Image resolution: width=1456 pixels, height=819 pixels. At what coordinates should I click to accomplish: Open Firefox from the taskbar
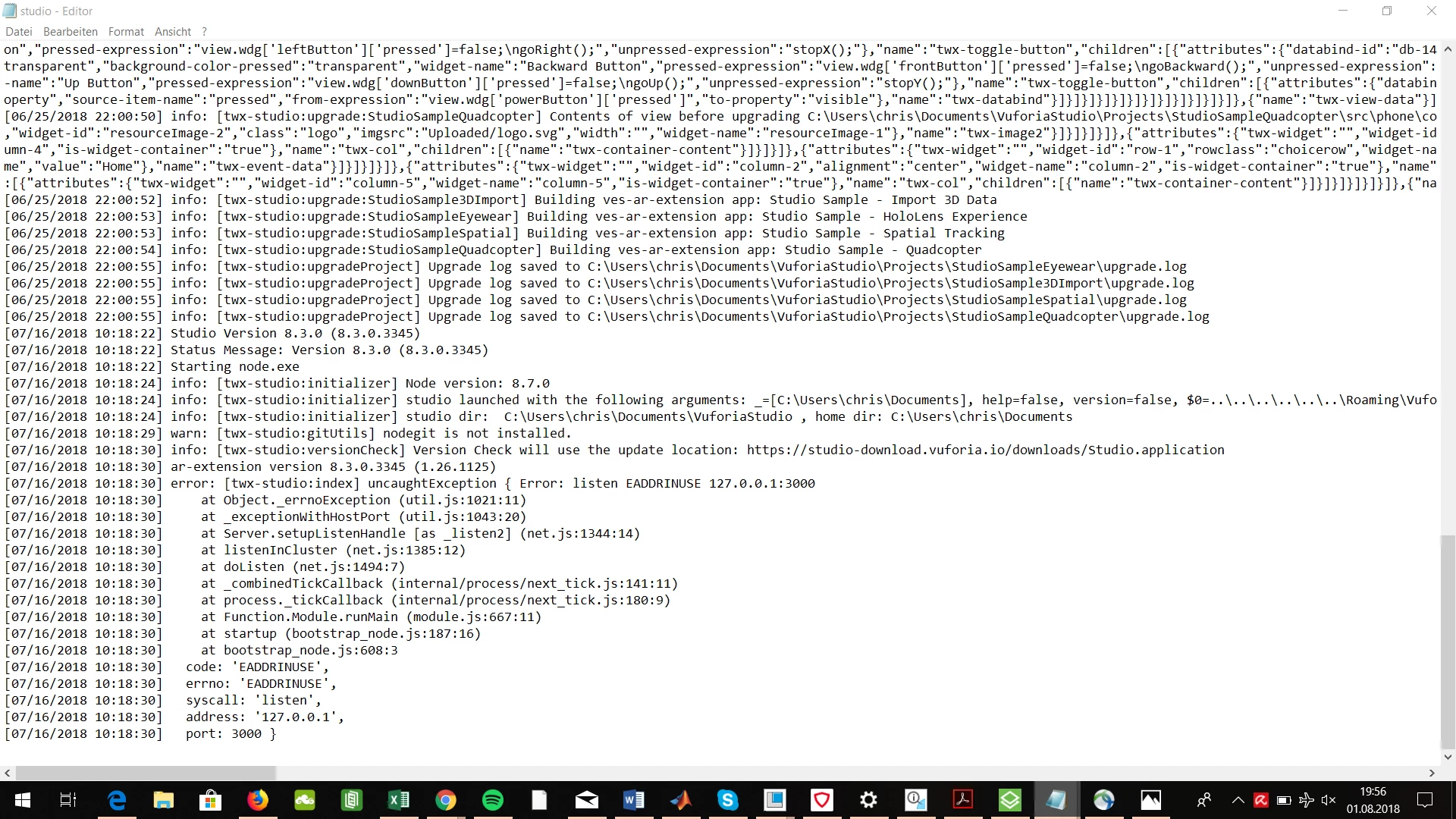(258, 800)
